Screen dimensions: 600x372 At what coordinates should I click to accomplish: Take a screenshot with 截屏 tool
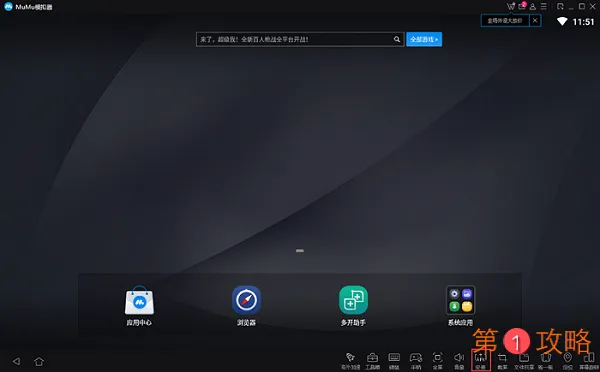point(502,361)
